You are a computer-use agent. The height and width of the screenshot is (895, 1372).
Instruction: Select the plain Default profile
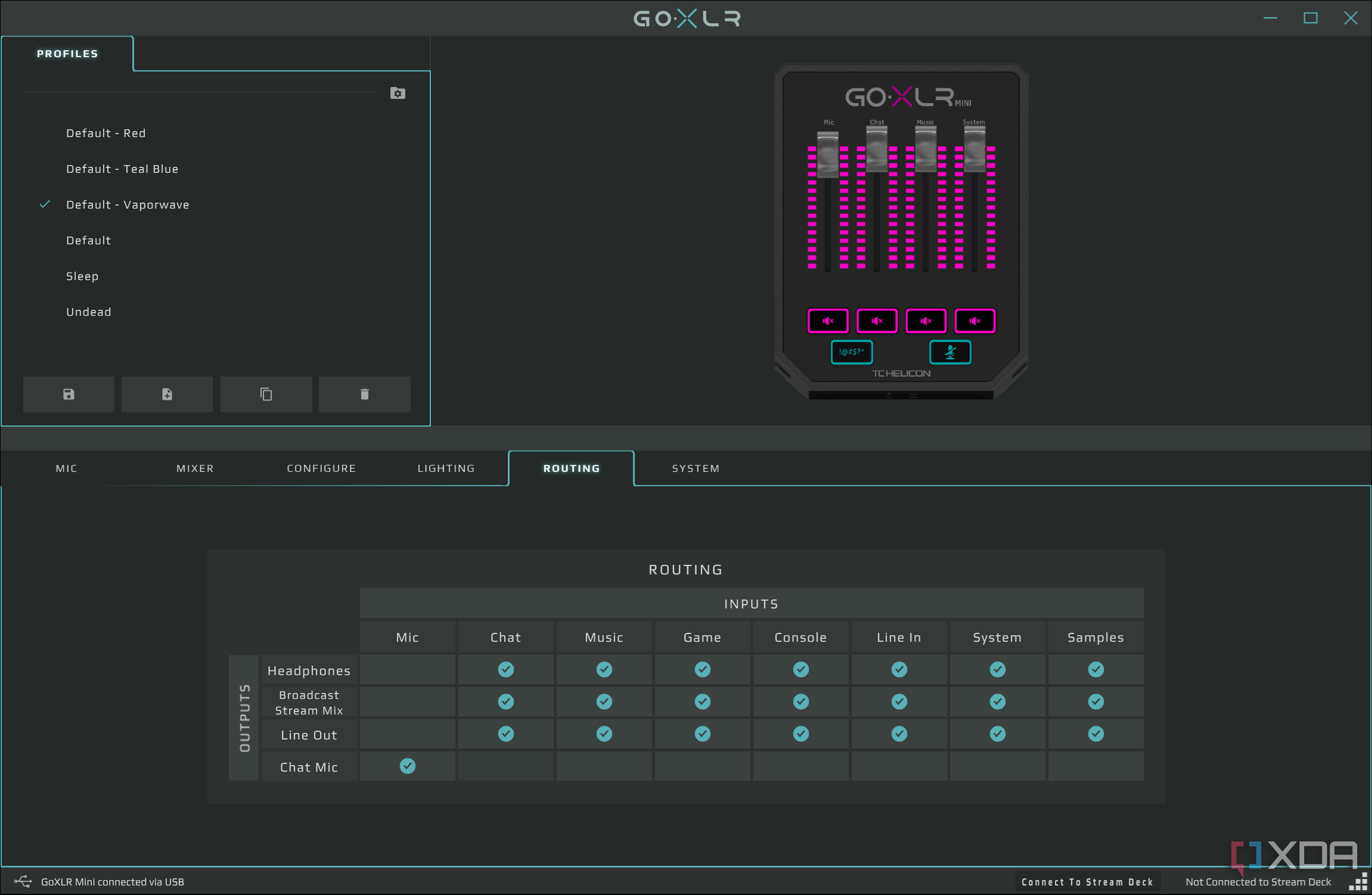coord(88,240)
